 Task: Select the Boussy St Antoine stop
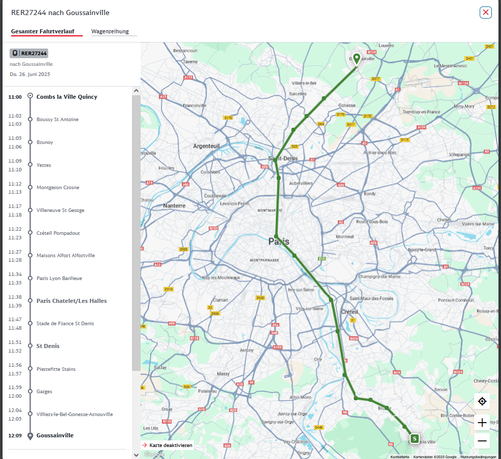[x=57, y=119]
